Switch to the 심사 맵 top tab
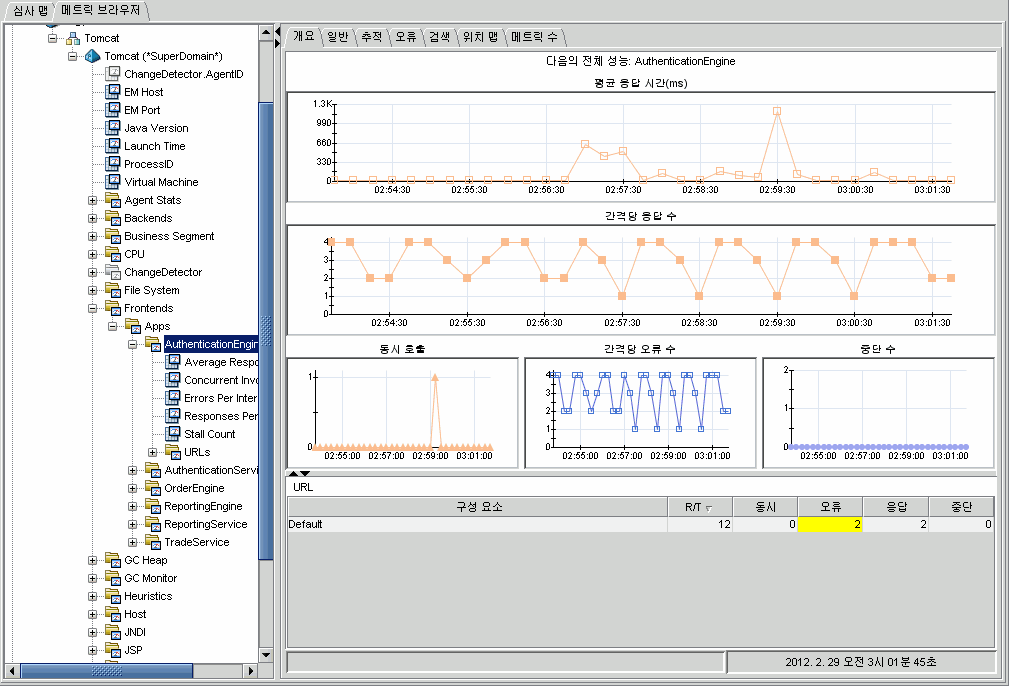 click(x=30, y=11)
